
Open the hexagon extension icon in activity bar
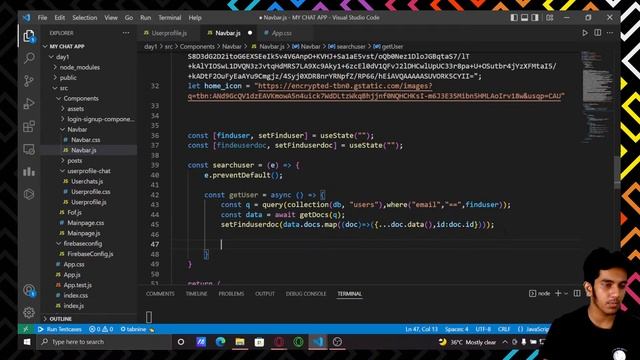pyautogui.click(x=29, y=194)
